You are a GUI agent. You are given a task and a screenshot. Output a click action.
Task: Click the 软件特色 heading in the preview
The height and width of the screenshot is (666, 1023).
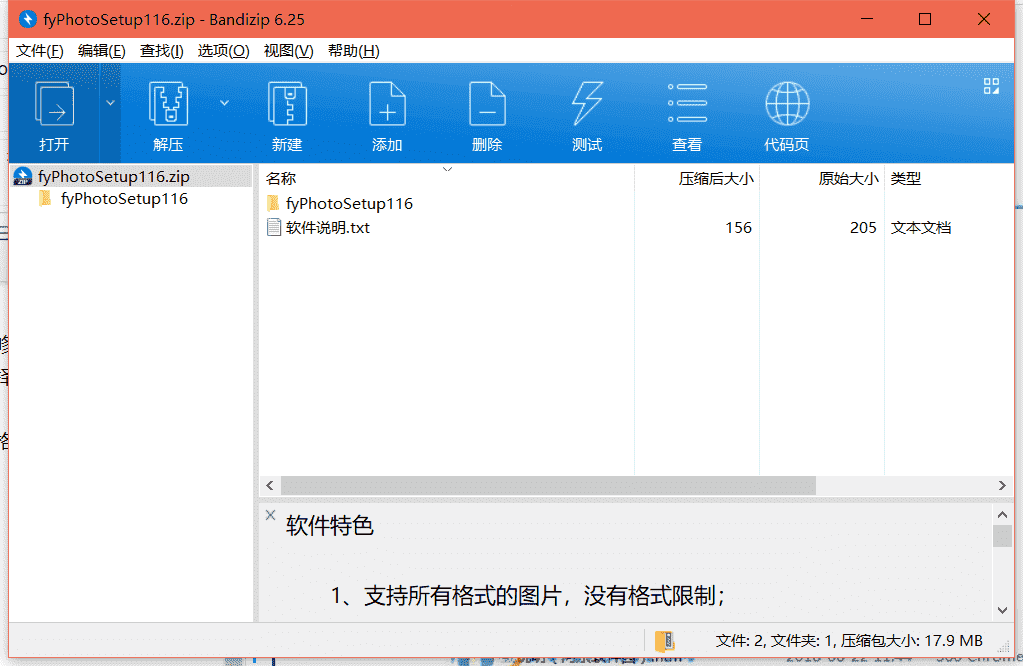tap(329, 525)
